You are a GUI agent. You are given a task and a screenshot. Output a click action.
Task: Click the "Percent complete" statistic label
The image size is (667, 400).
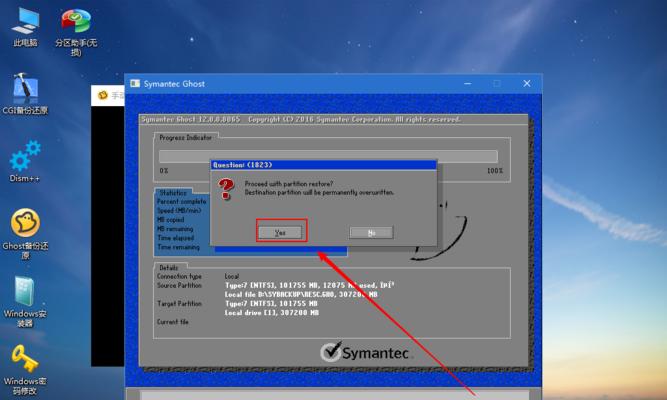coord(182,201)
